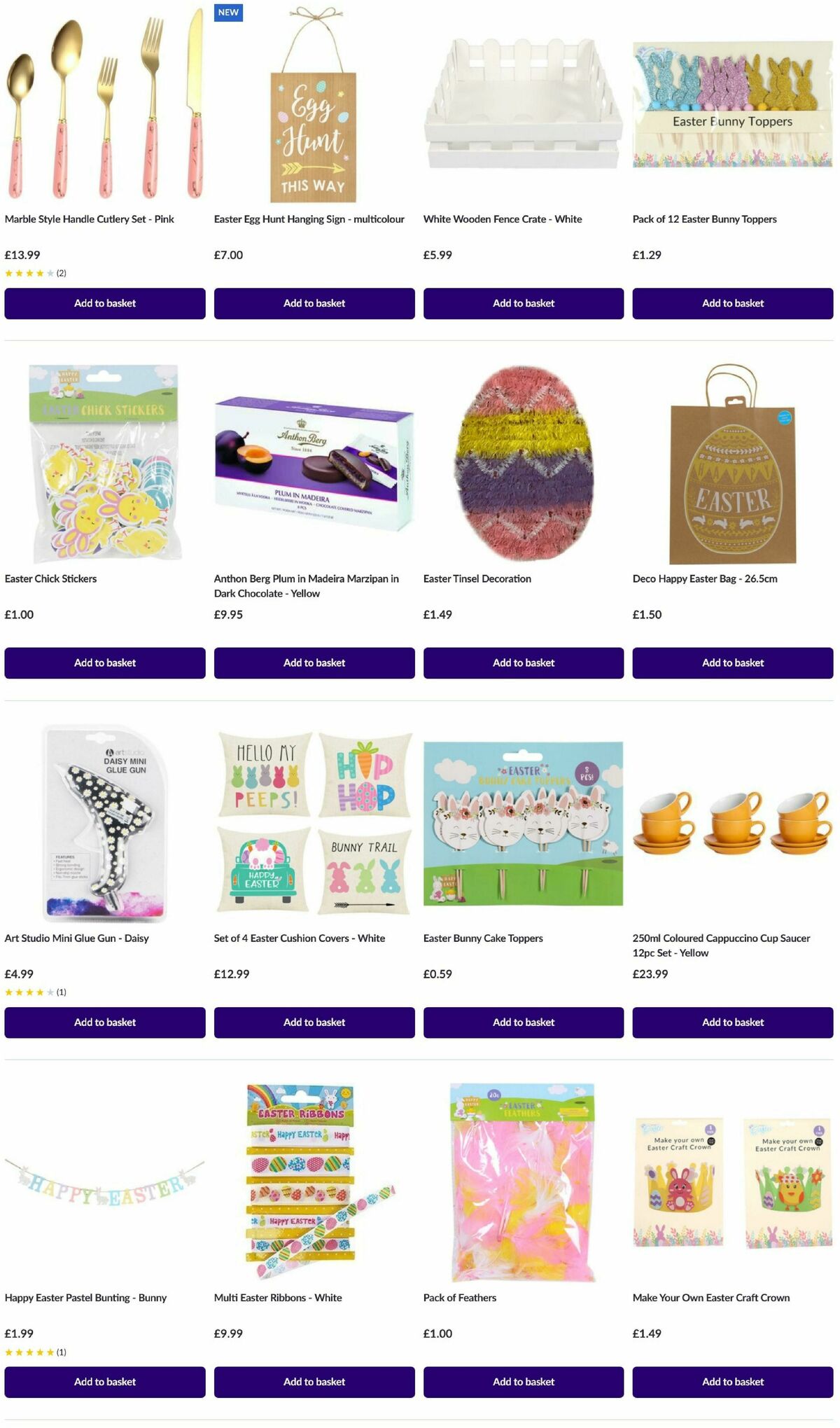The image size is (840, 1428).
Task: Click the NEW badge on the Egg Hunt sign
Action: point(227,13)
